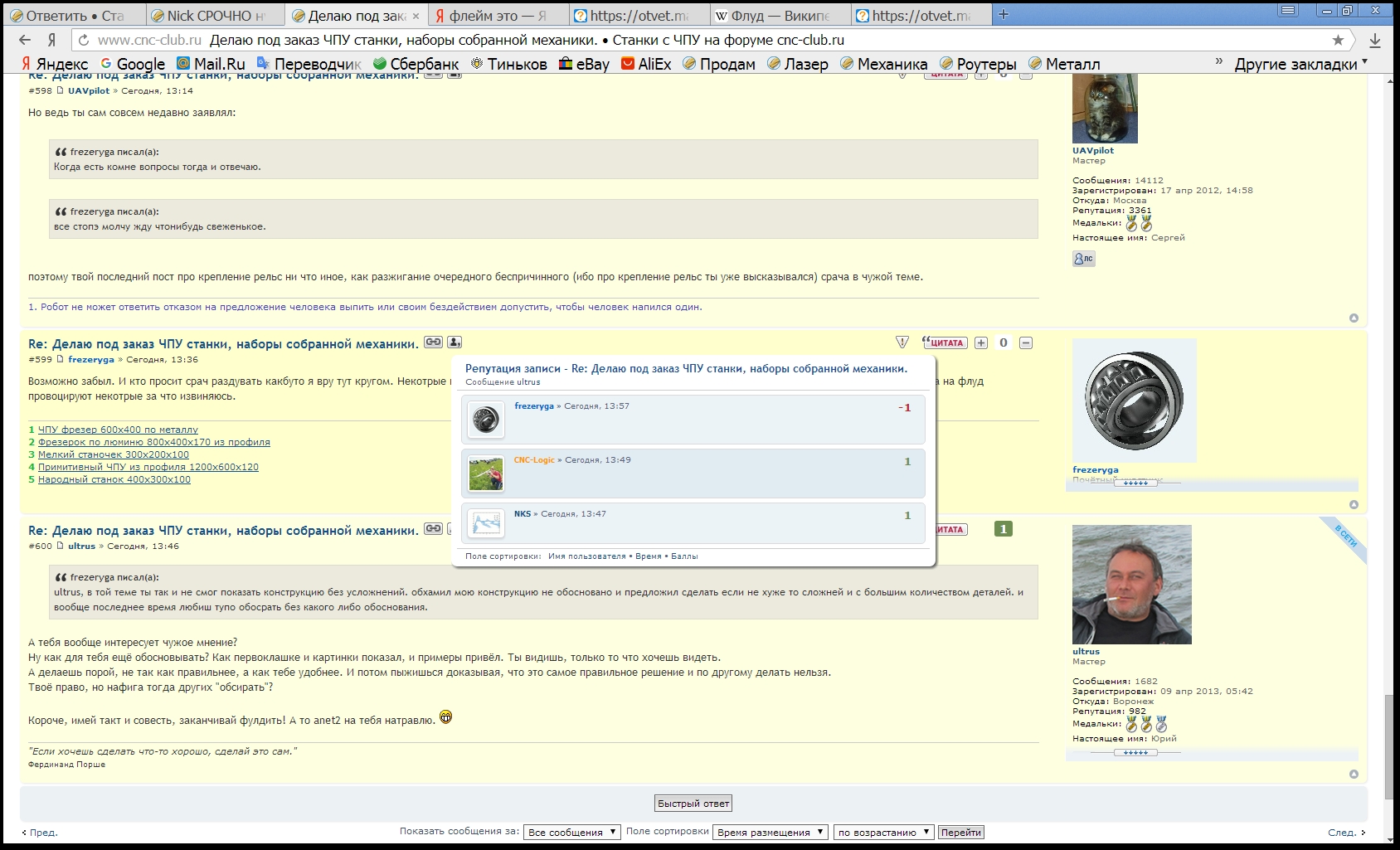This screenshot has height=850, width=1400.
Task: Show hidden bookmarks with the chevron
Action: point(1218,61)
